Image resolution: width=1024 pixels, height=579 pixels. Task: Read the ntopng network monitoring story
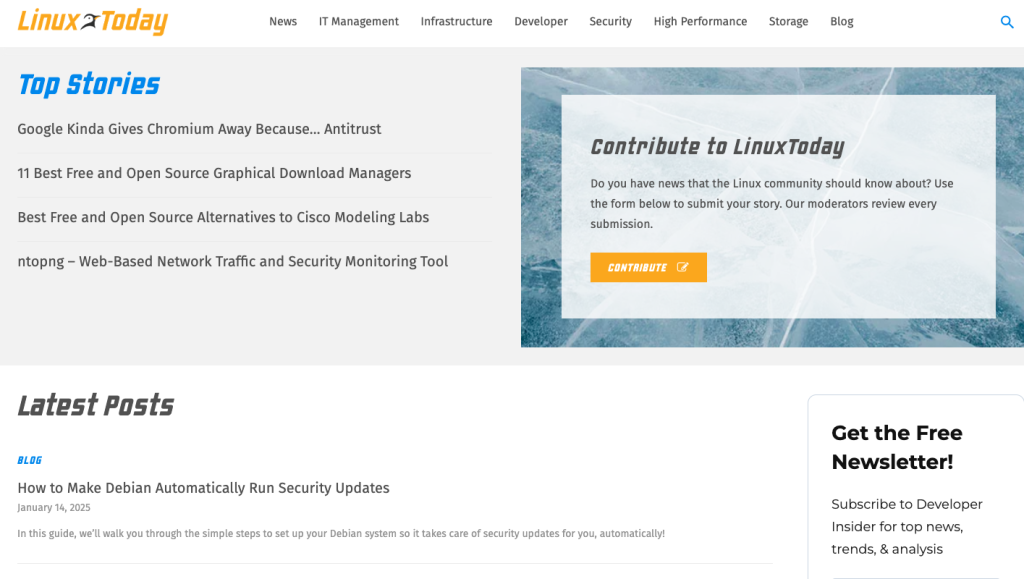(232, 261)
